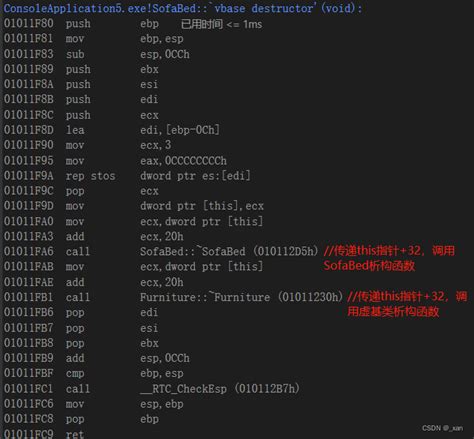Viewport: 474px width, 439px height.
Task: Click the __RTC_CheckEsp call target
Action: [x=183, y=389]
